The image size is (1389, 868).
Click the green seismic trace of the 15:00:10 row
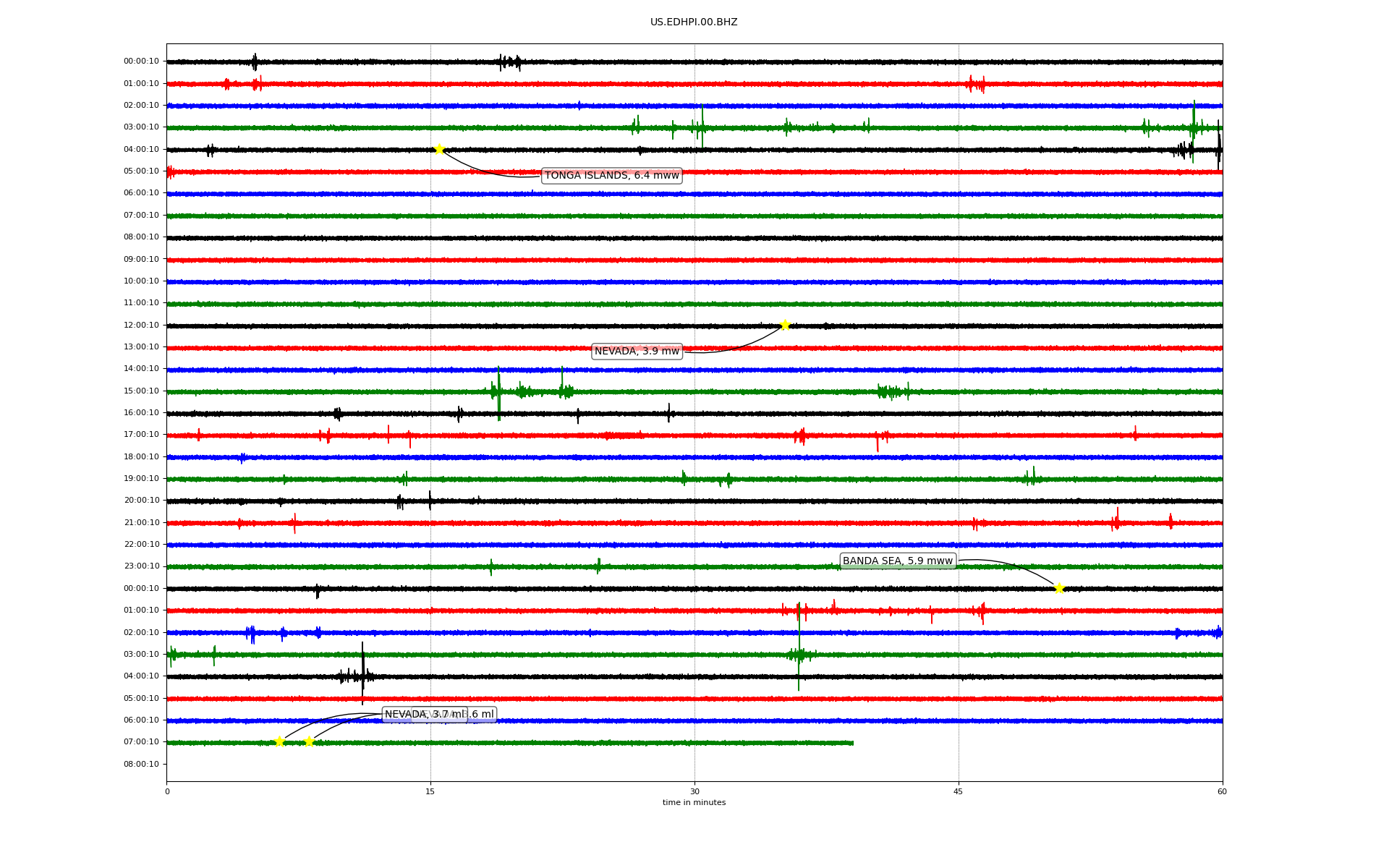694,392
